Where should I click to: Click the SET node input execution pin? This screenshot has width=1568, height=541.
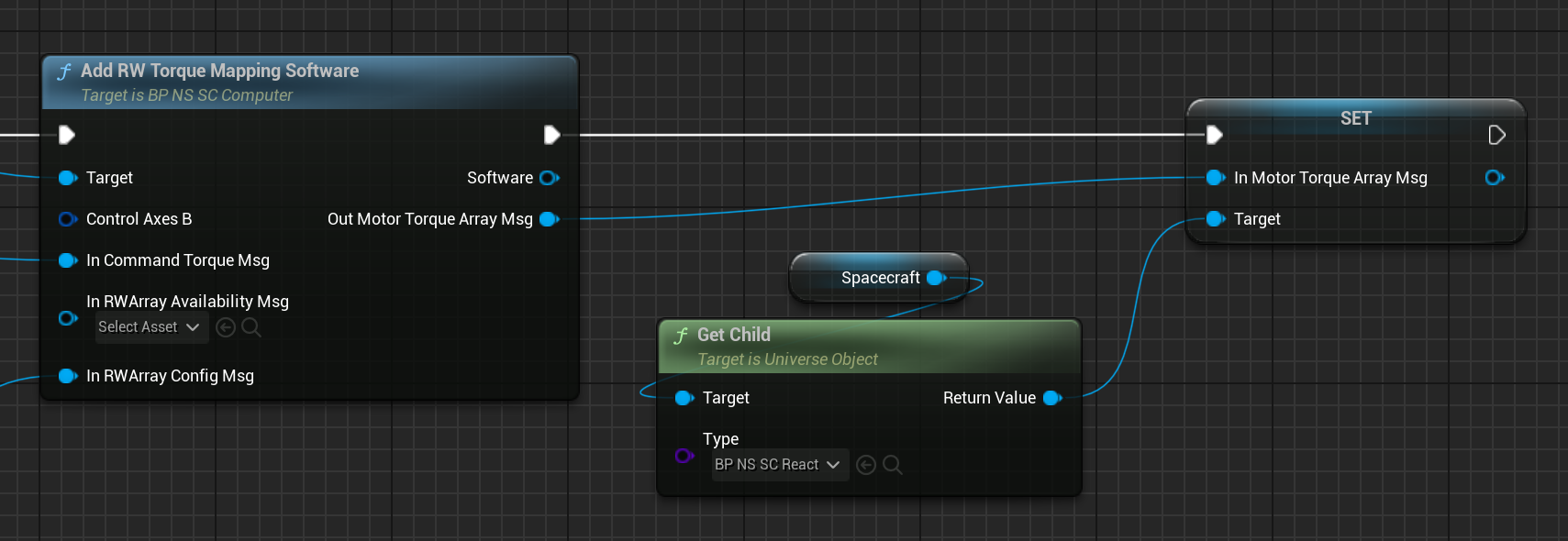pos(1214,136)
